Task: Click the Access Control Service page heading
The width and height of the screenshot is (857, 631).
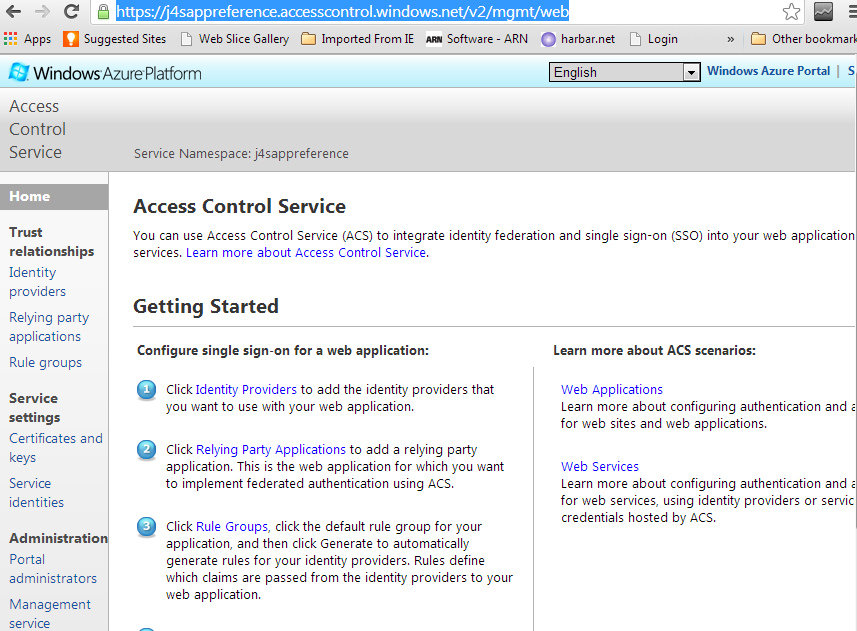Action: [x=239, y=207]
